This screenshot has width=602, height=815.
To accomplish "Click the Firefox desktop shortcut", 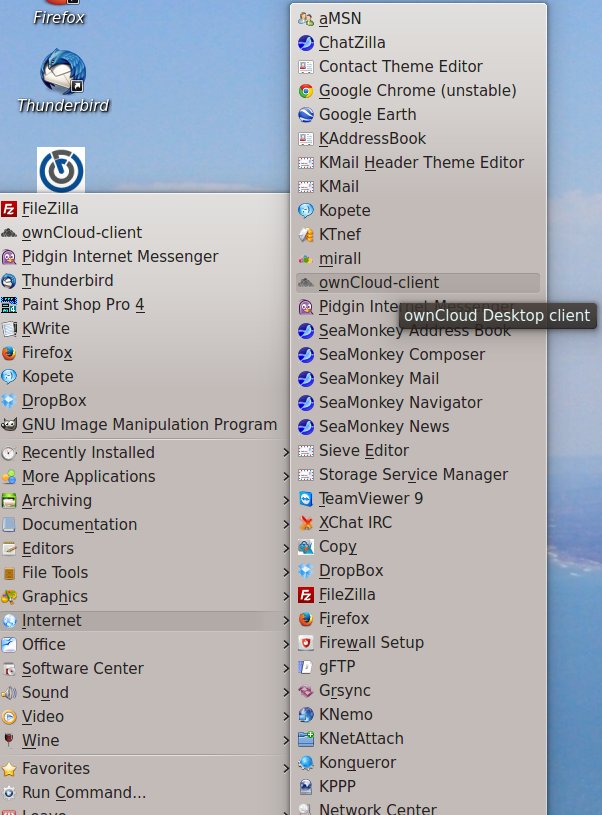I will pos(59,13).
